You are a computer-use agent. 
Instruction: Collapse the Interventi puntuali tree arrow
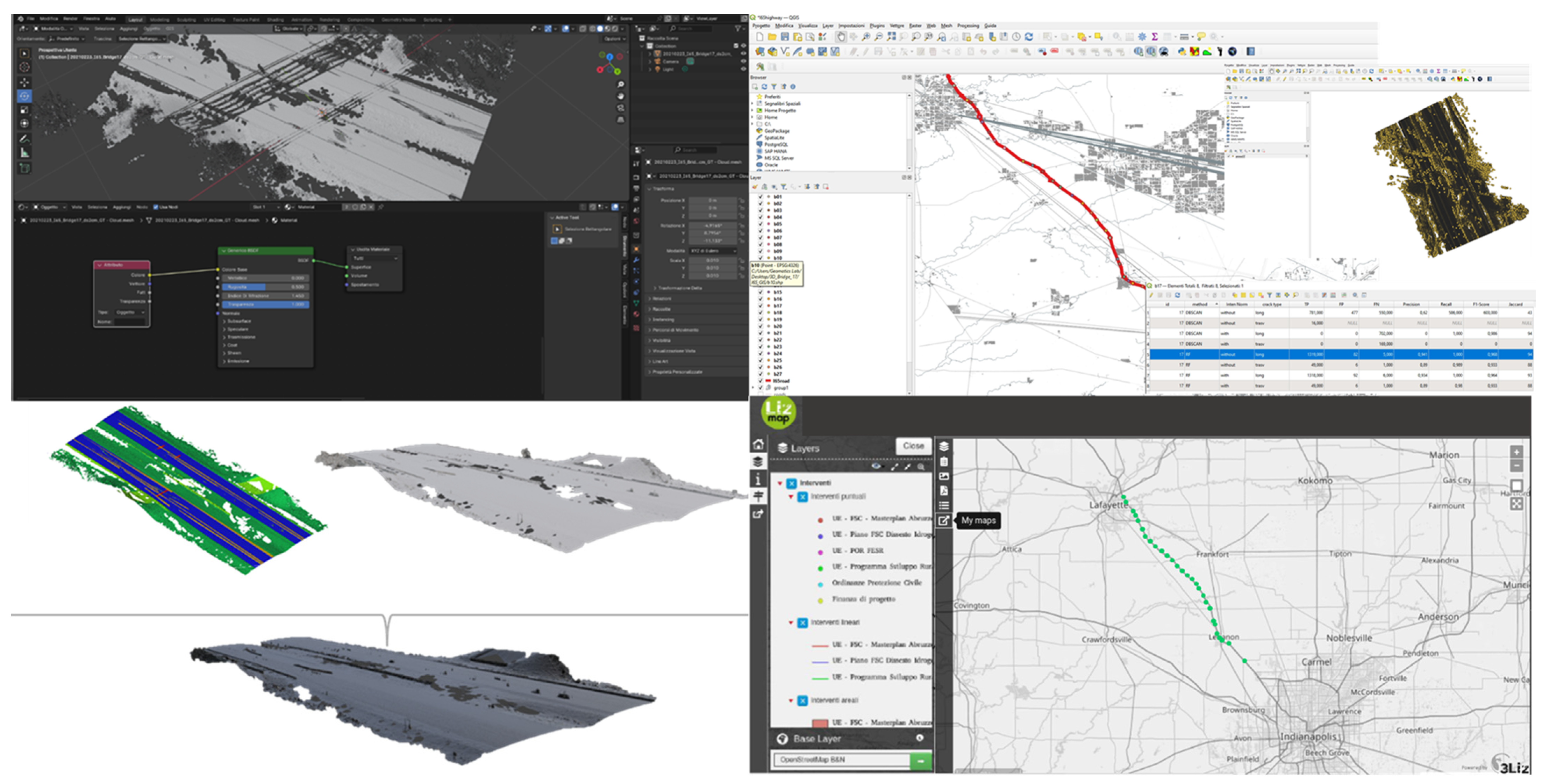[x=791, y=497]
